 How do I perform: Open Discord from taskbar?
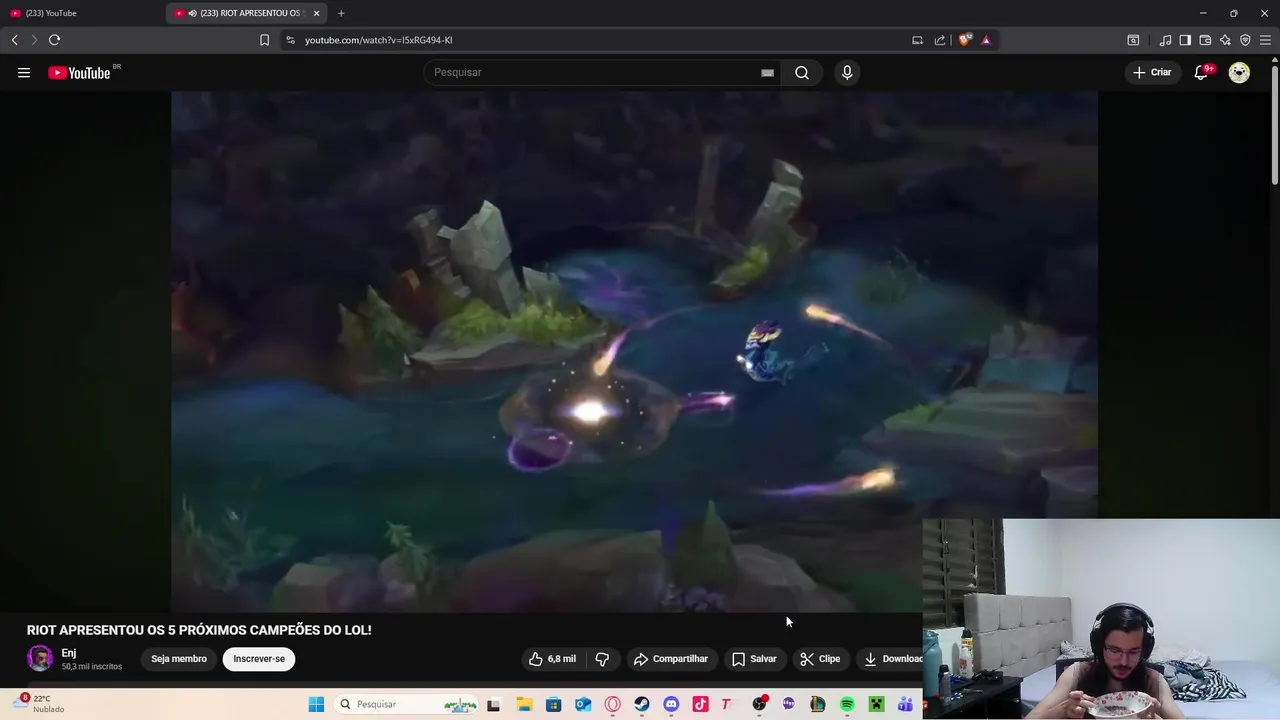point(671,704)
